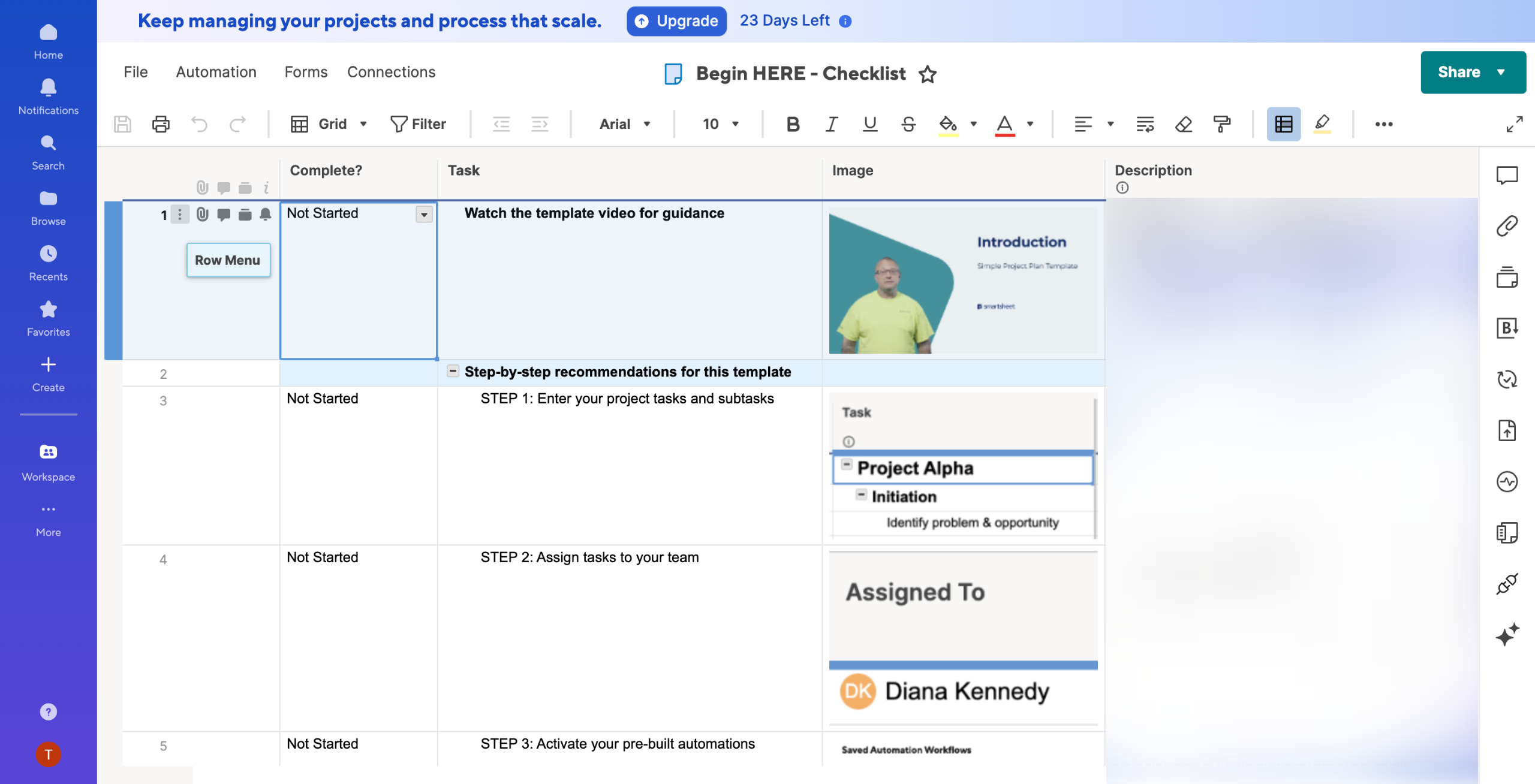The height and width of the screenshot is (784, 1535).
Task: Open the Forms menu
Action: 306,72
